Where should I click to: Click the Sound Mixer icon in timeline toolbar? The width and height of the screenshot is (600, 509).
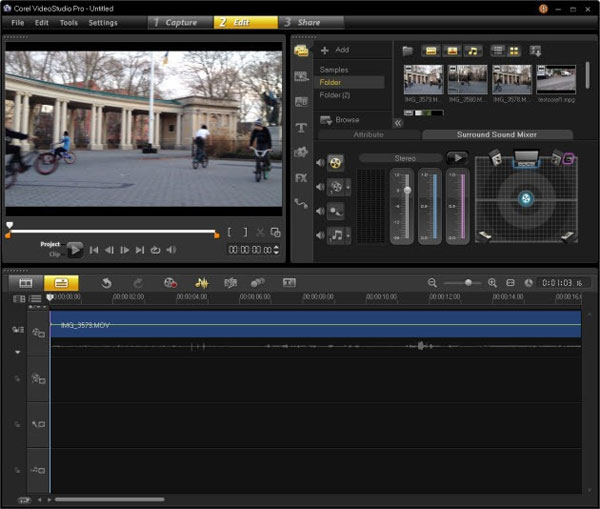(201, 283)
